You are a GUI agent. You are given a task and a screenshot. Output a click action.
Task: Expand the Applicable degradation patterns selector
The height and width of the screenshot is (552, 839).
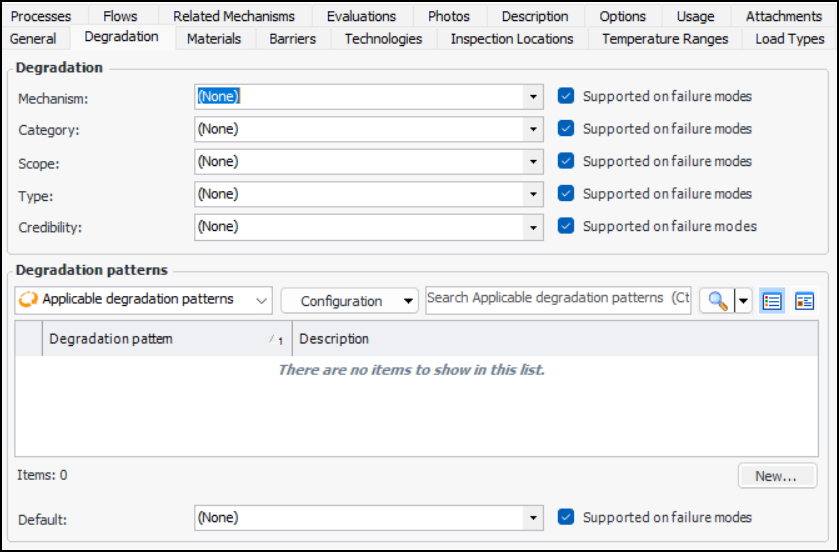click(x=262, y=299)
